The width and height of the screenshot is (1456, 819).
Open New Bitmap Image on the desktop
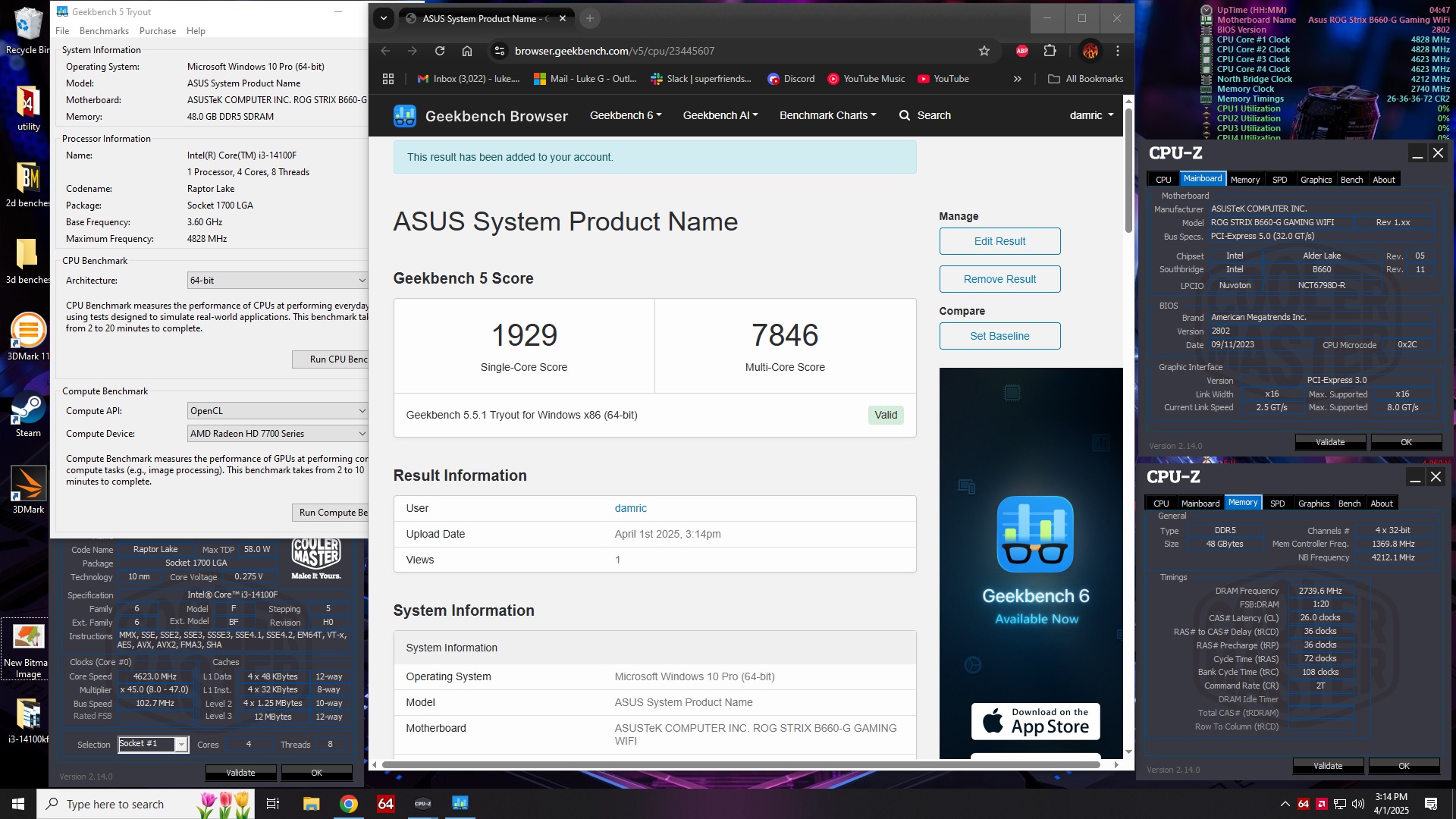pos(28,649)
